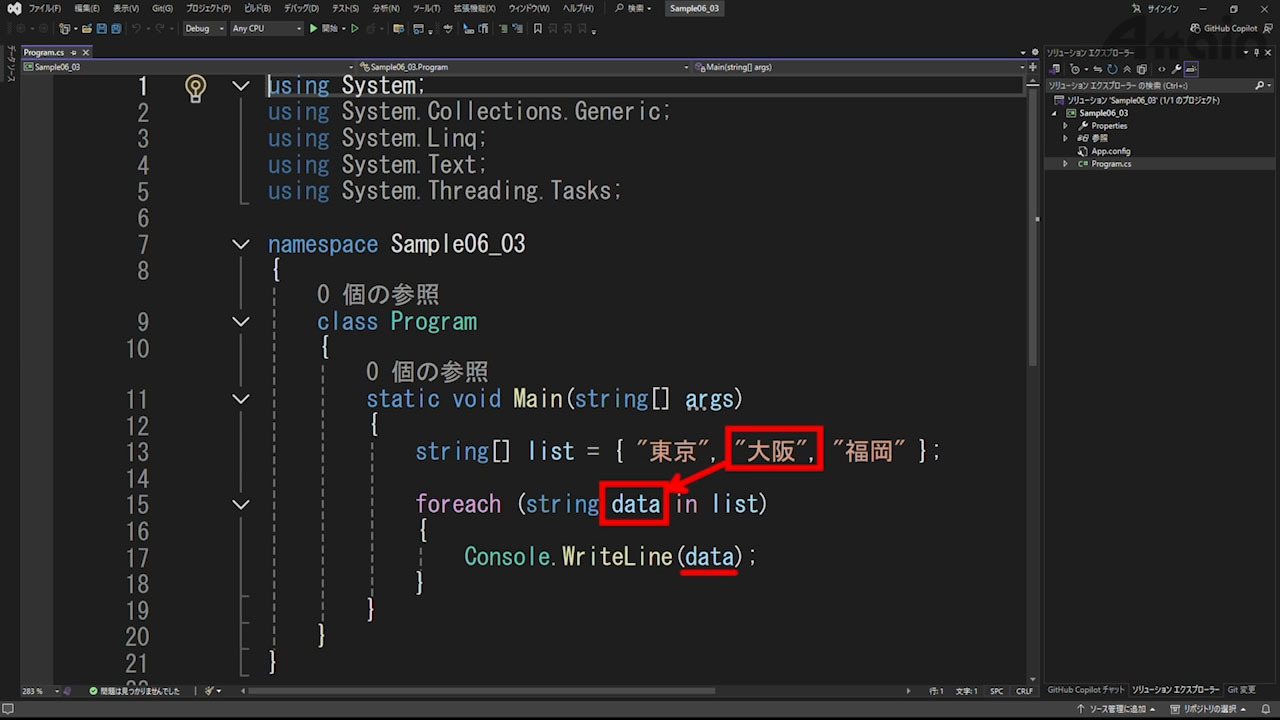Click the Start debugging green play button

[x=313, y=28]
